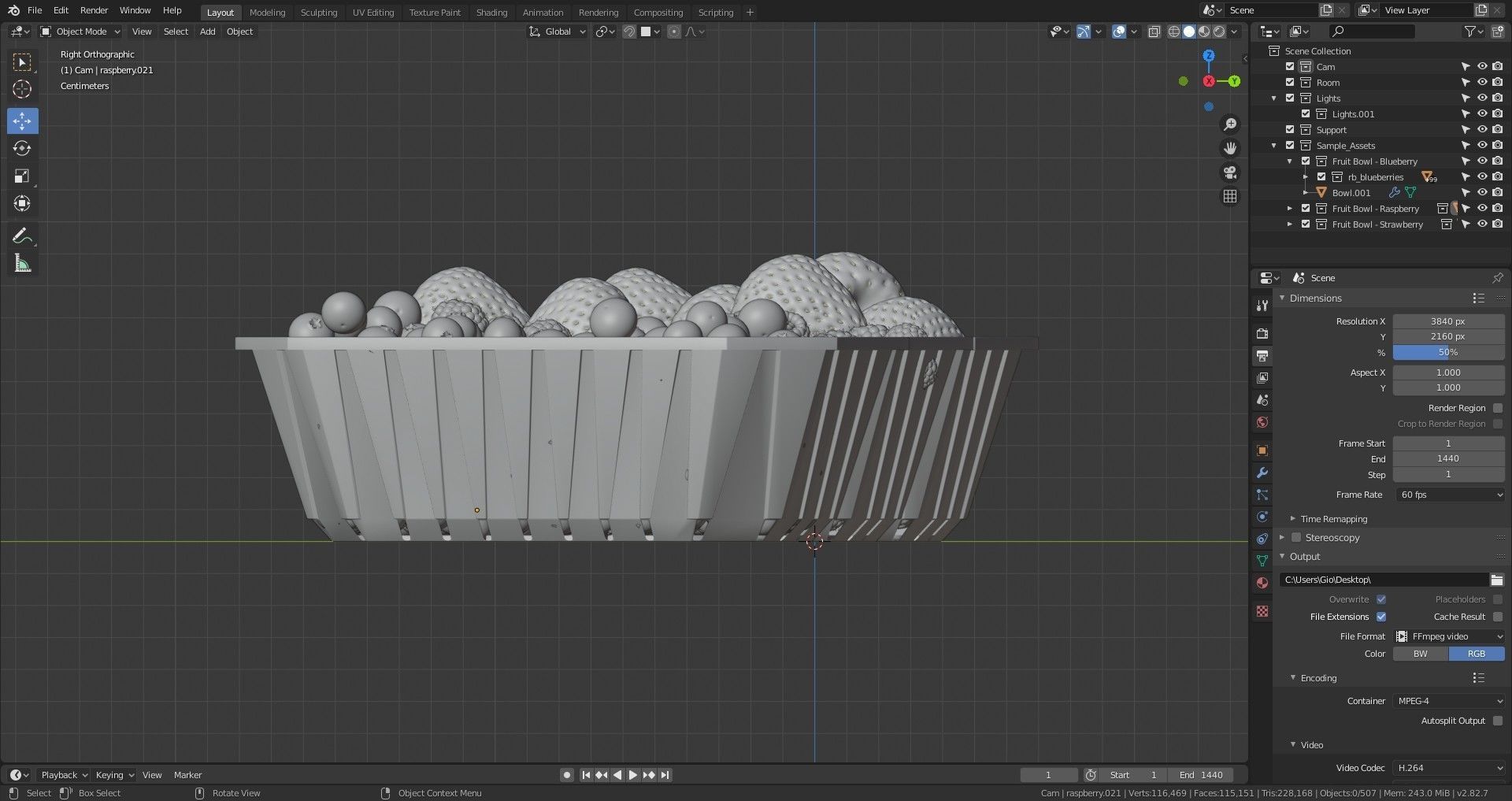1512x801 pixels.
Task: Open the Add menu in viewport header
Action: click(207, 32)
